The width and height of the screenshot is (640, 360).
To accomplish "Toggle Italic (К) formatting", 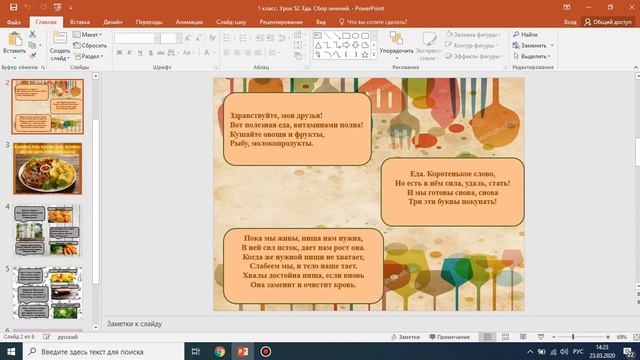I will click(129, 53).
